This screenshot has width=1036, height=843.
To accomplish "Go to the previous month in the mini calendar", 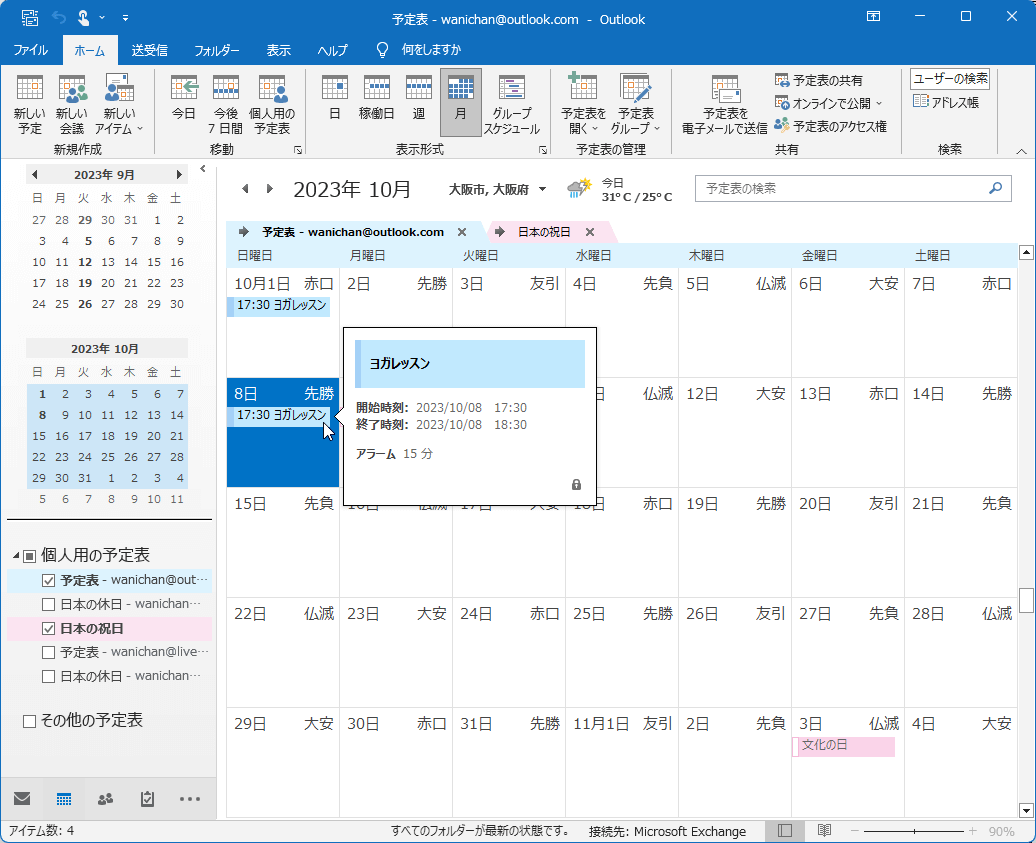I will [34, 174].
